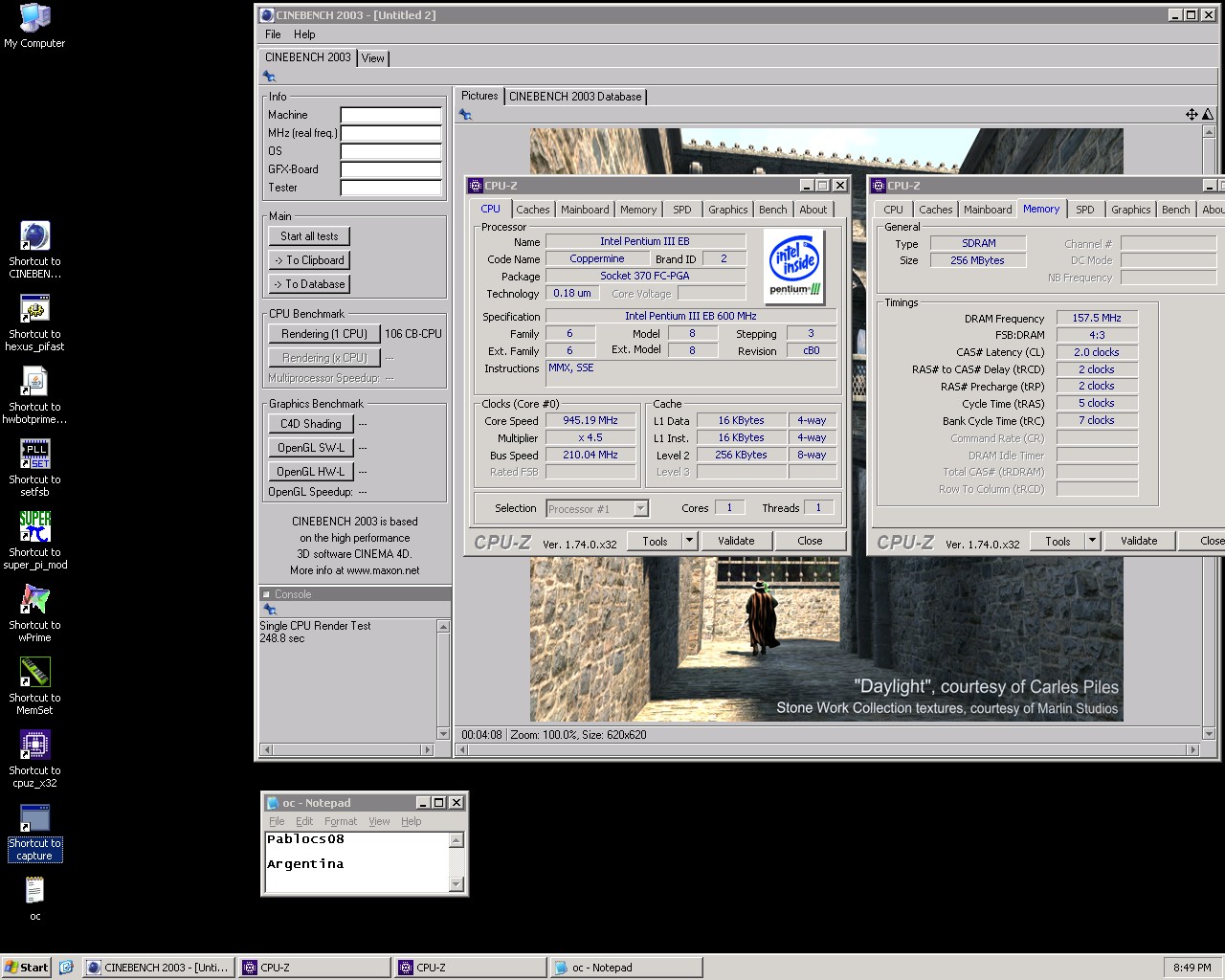Click C4D Shading button
The image size is (1225, 980).
pyautogui.click(x=311, y=424)
